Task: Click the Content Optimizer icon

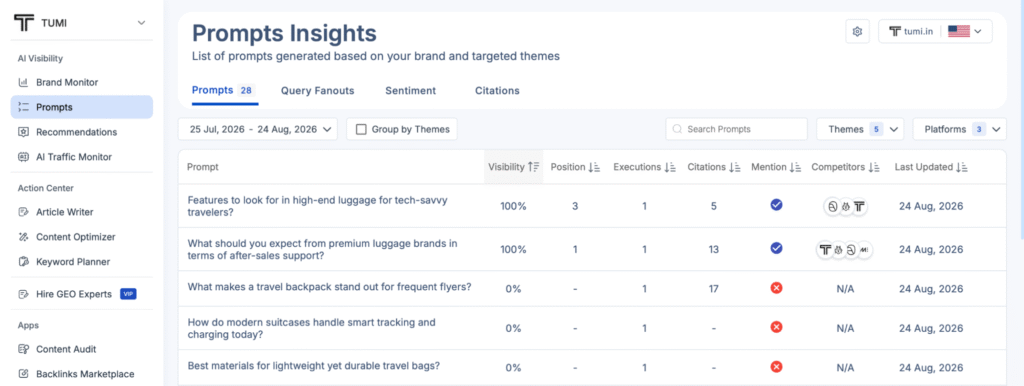Action: click(23, 236)
